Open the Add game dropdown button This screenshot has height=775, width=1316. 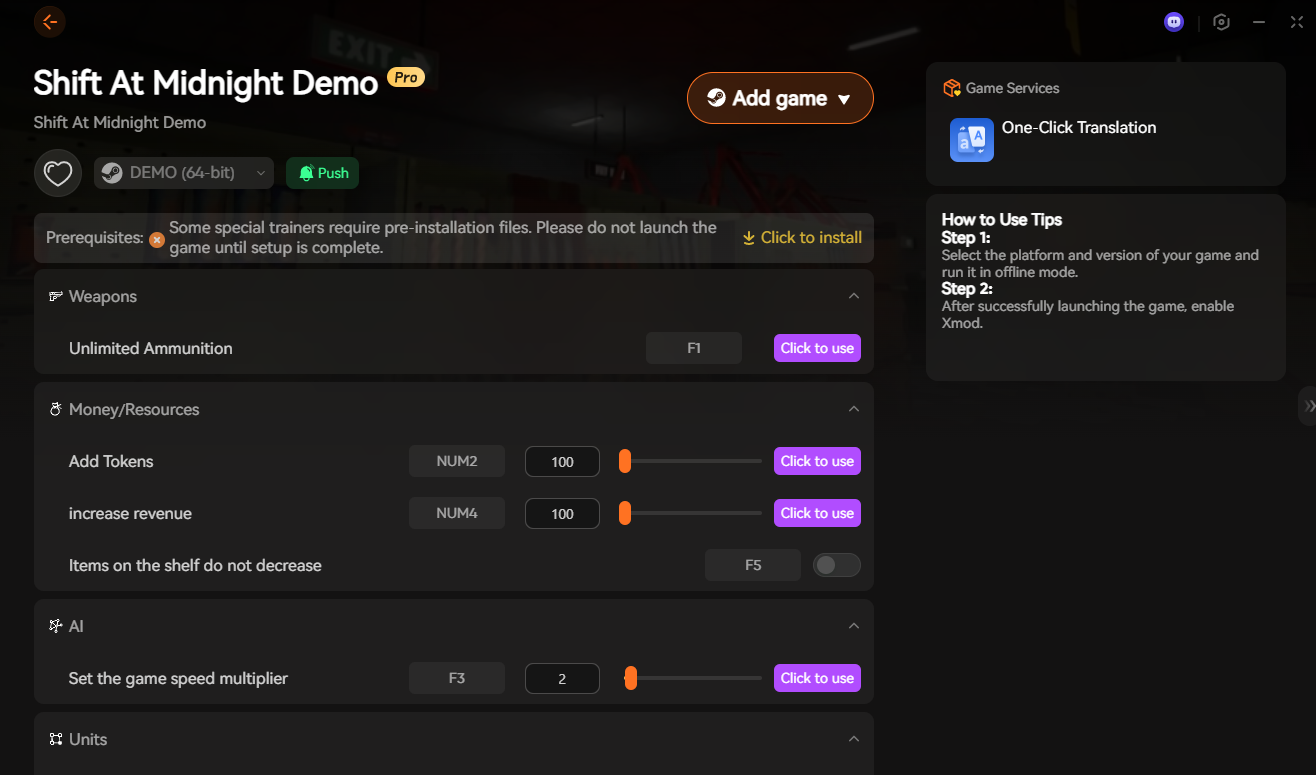[x=780, y=98]
